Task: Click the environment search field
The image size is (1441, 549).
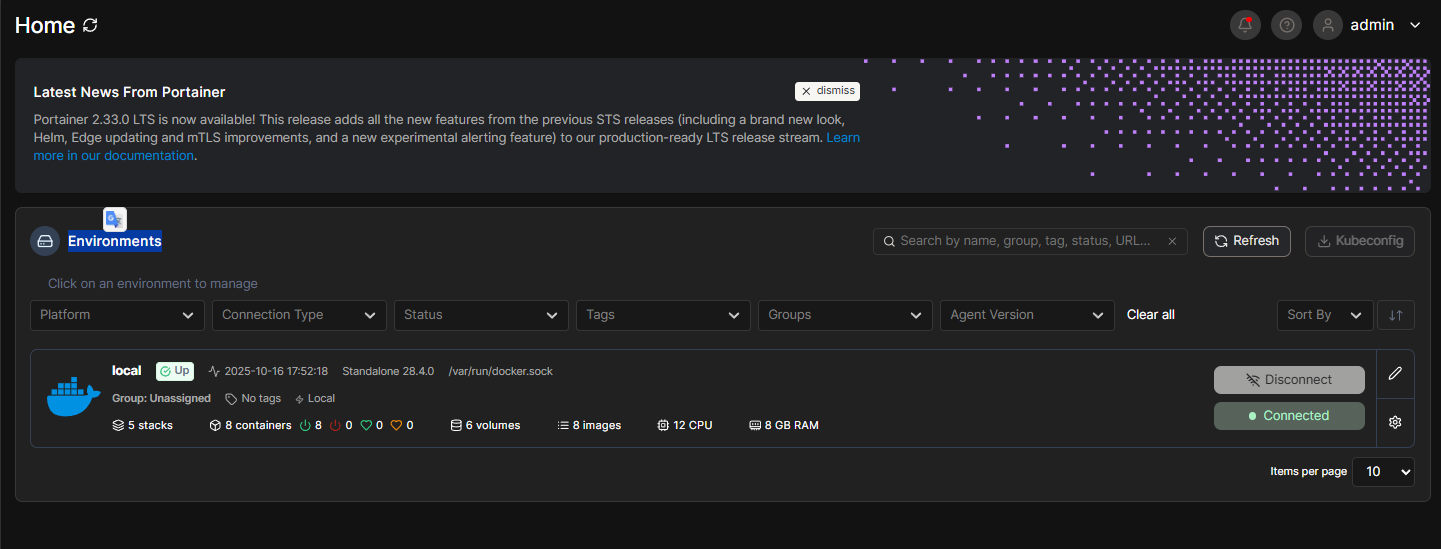Action: (1025, 241)
